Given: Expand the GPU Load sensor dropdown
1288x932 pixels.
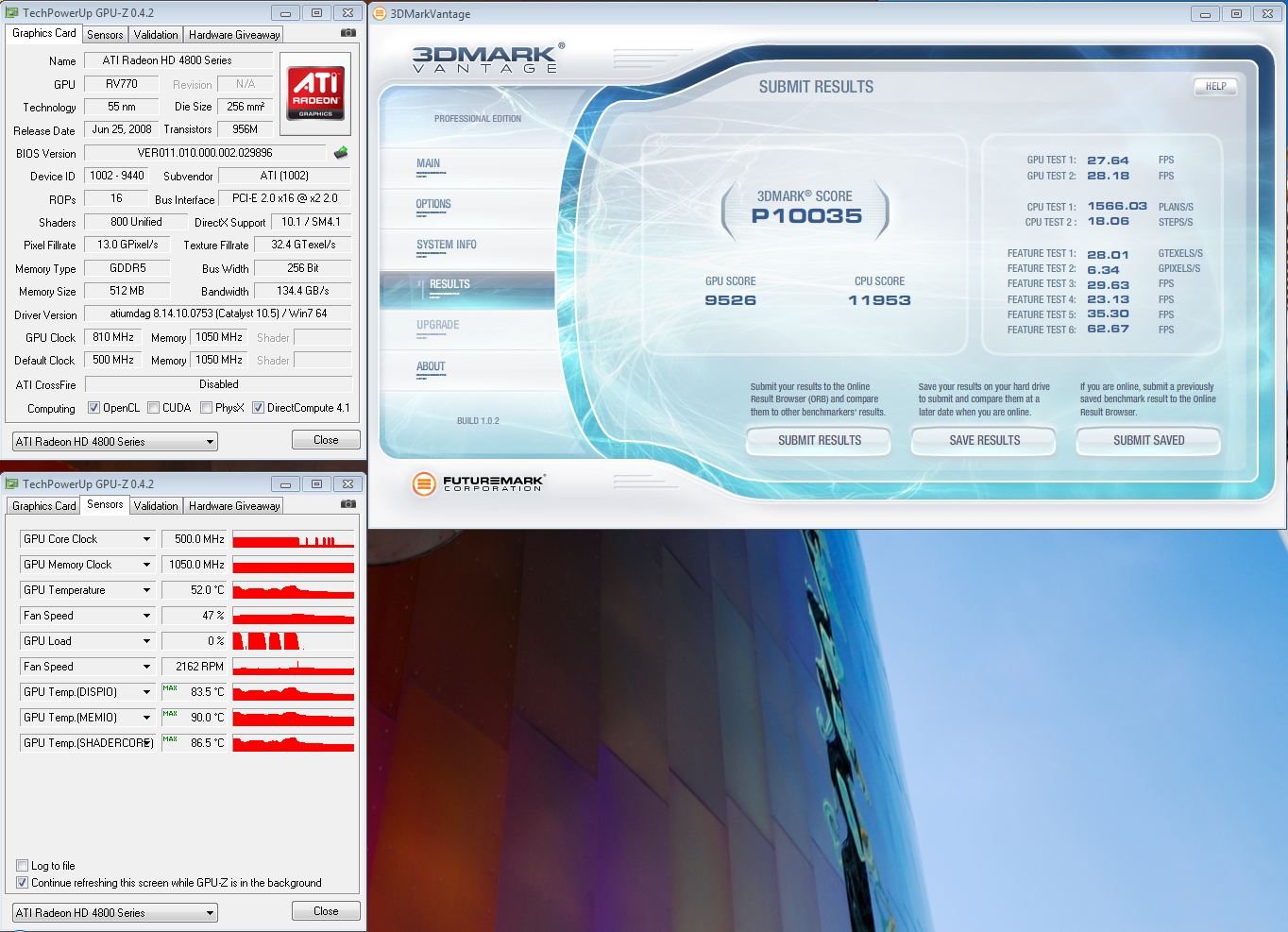Looking at the screenshot, I should click(x=146, y=641).
